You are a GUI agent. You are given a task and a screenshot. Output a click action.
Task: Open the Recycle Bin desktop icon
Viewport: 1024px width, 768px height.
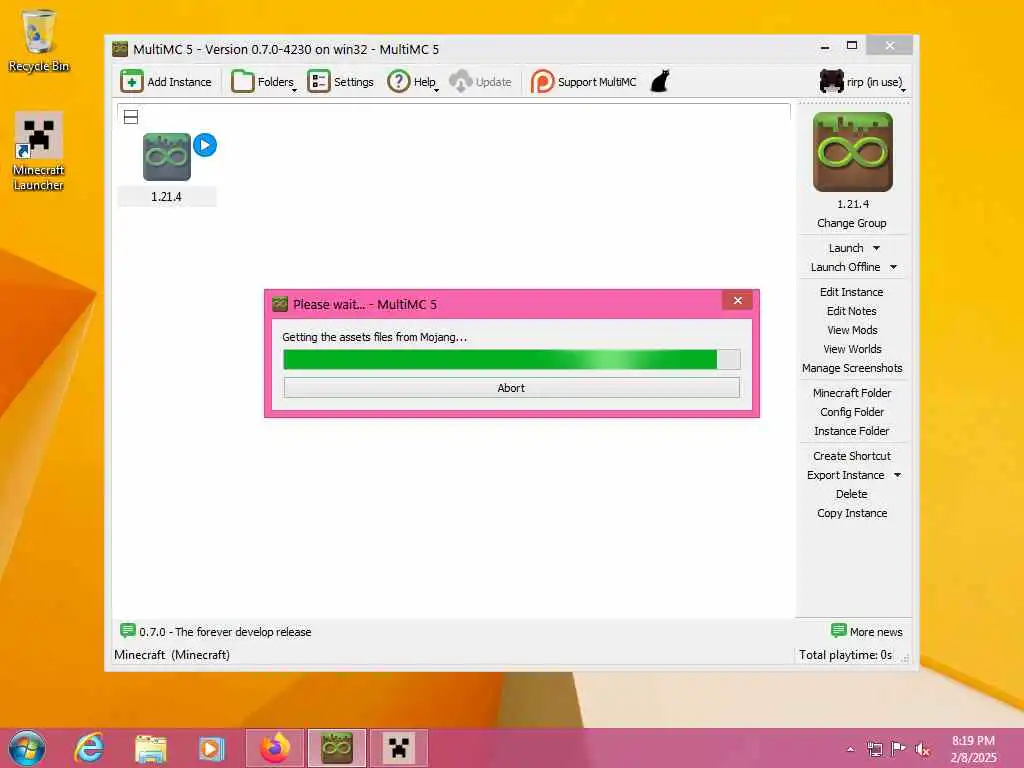39,41
